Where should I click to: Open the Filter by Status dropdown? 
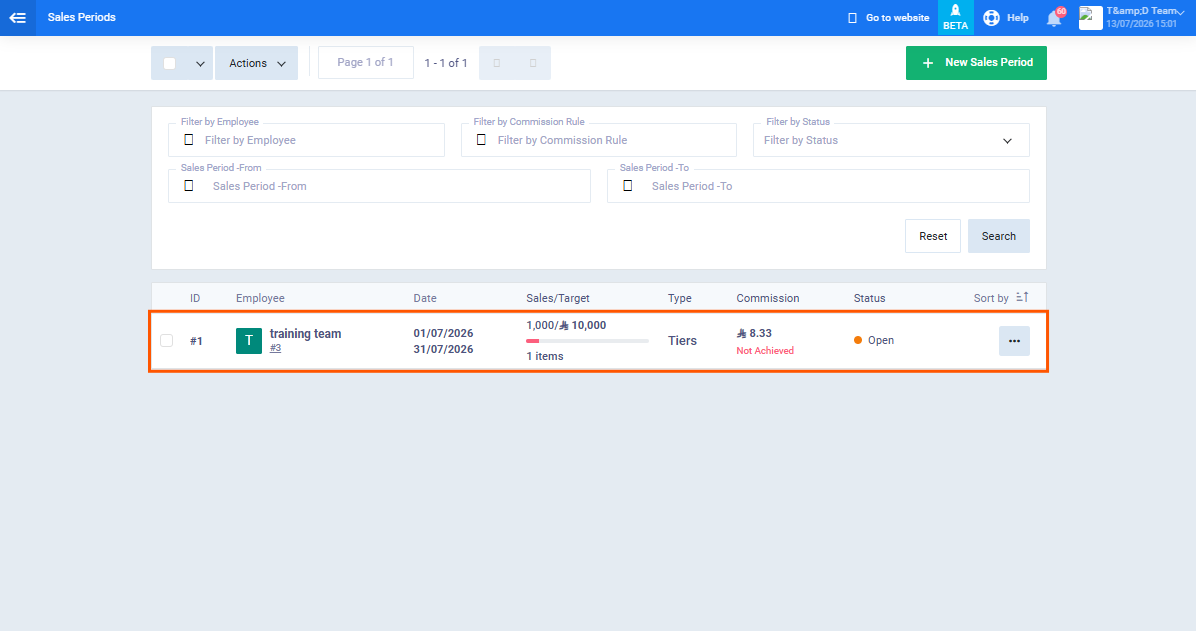click(x=891, y=140)
